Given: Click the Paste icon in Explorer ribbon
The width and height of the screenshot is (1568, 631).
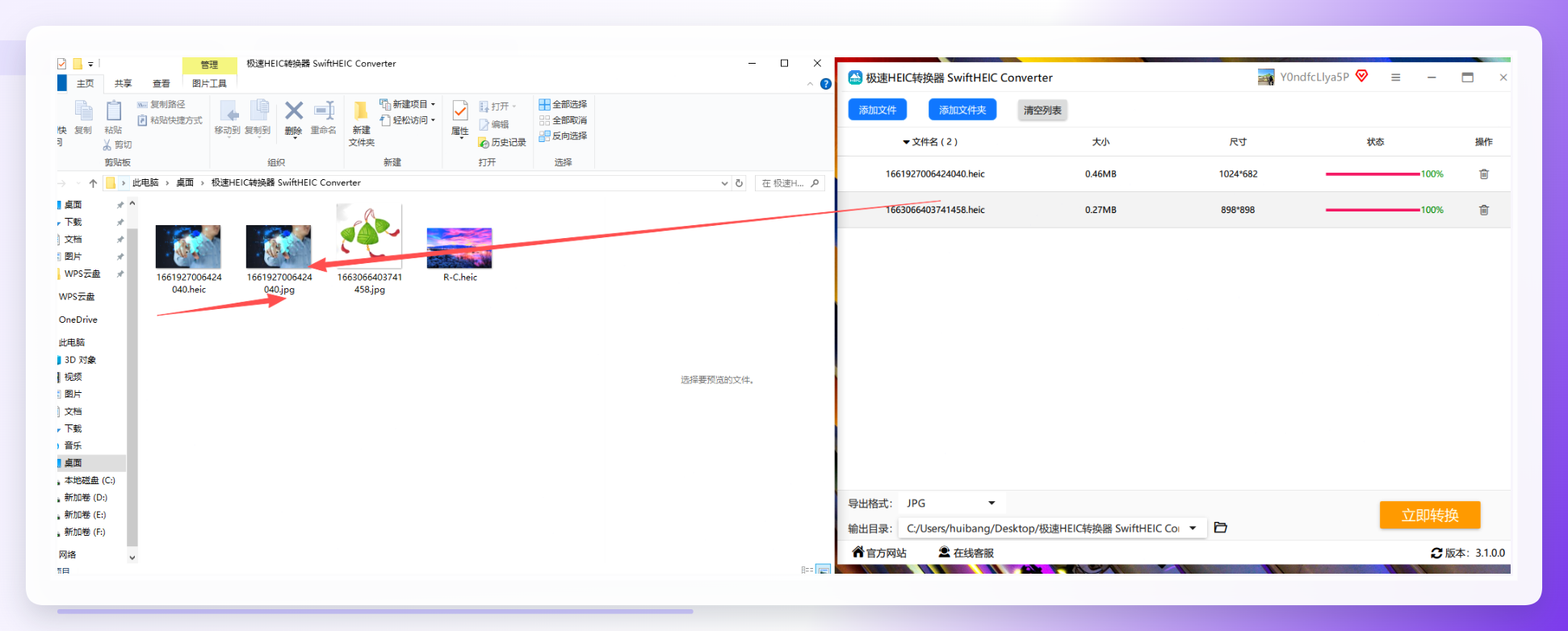Looking at the screenshot, I should click(114, 111).
